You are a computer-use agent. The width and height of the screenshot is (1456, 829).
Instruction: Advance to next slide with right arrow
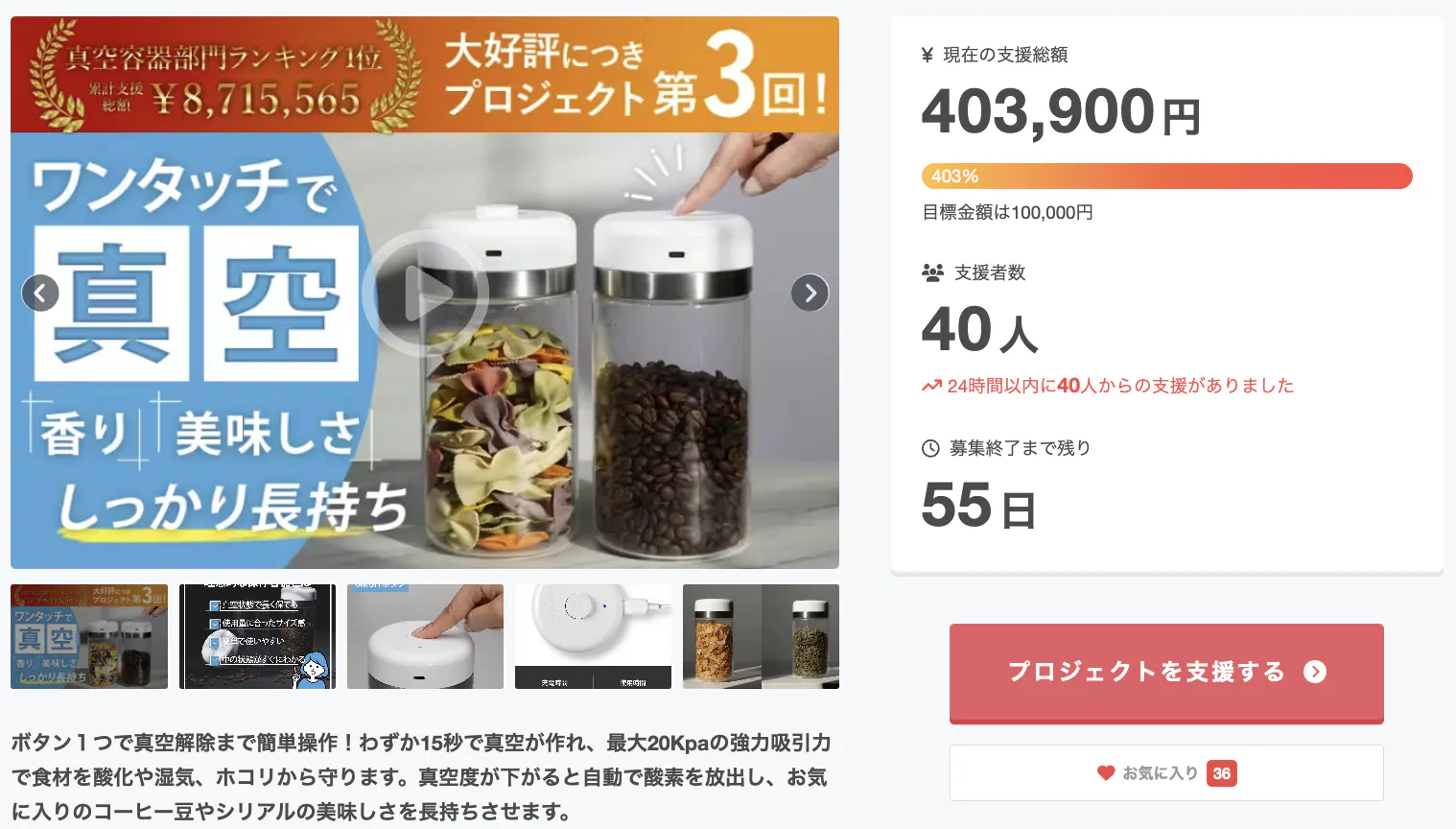pos(810,293)
